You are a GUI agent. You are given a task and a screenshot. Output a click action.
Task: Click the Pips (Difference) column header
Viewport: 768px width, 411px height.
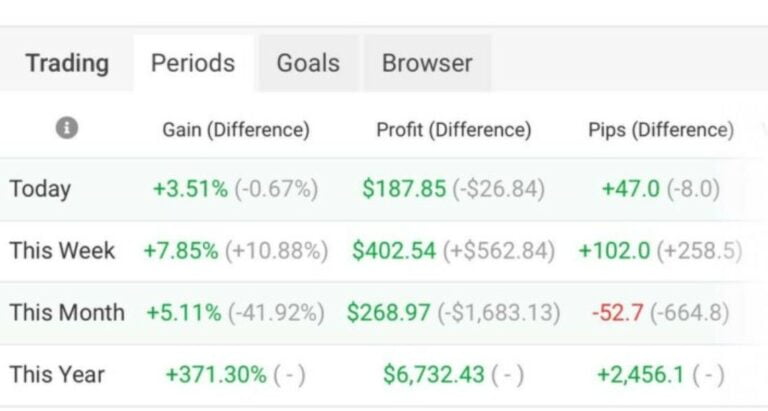point(661,130)
